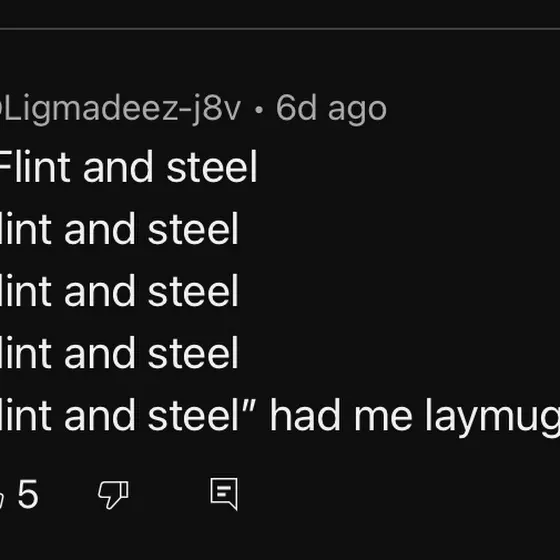This screenshot has width=560, height=560.
Task: Click the third lint and steel line
Action: coord(119,291)
